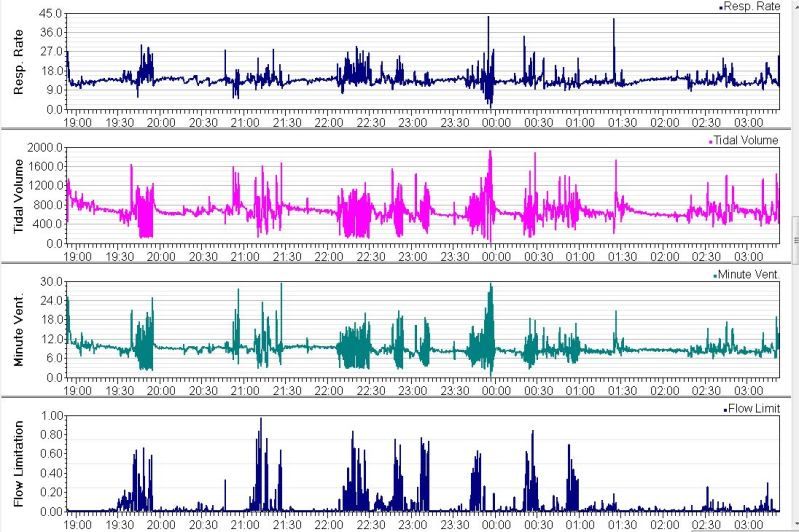
Task: Select the Tidal Volume vertical axis title
Action: 19,196
